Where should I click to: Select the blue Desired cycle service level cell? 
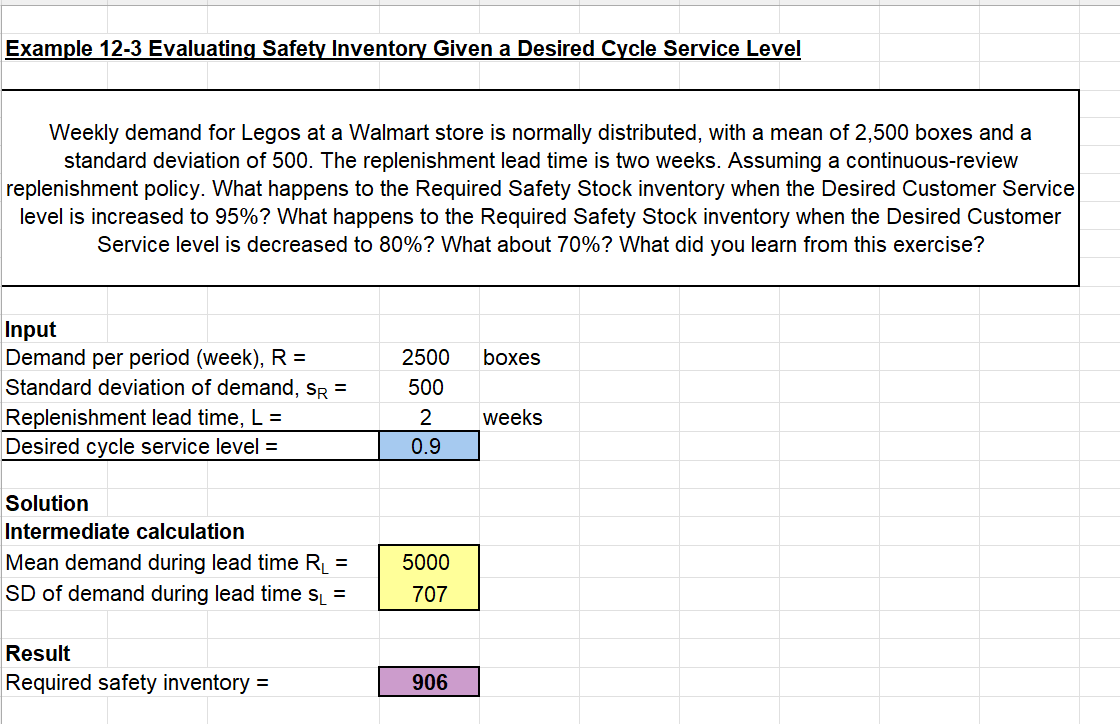[x=428, y=446]
